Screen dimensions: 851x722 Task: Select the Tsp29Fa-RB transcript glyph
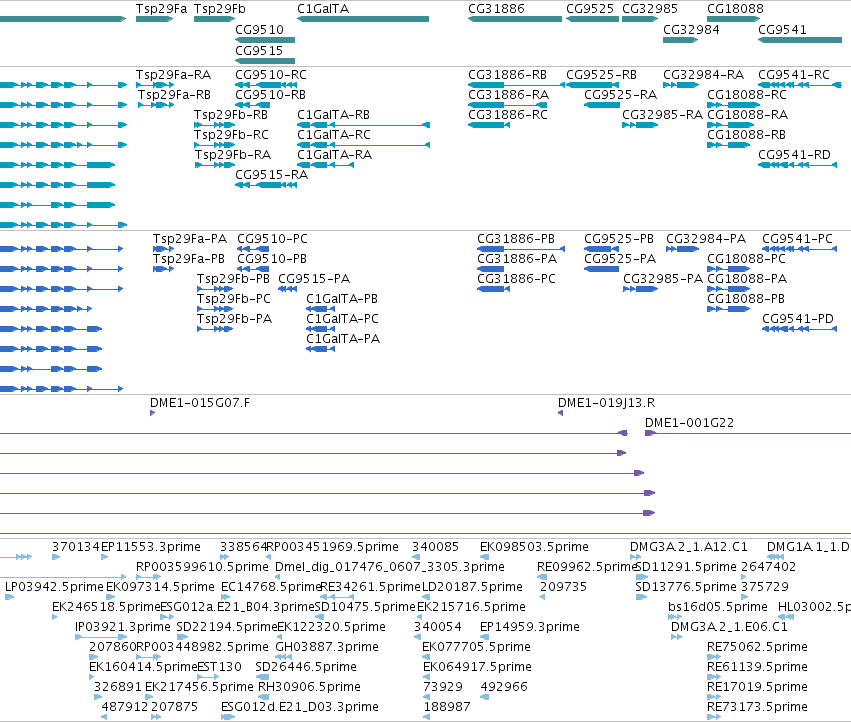(156, 105)
